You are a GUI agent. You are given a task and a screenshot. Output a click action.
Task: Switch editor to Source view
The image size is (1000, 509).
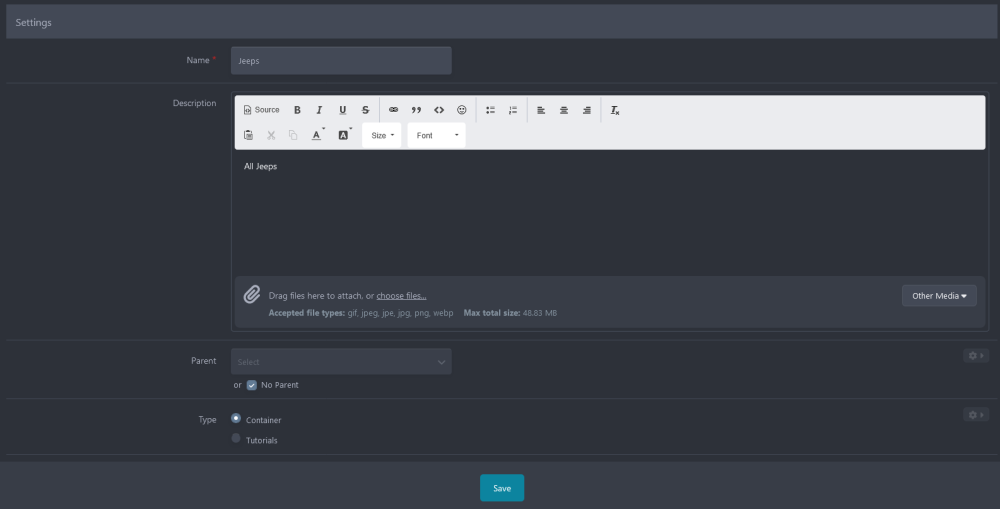262,110
